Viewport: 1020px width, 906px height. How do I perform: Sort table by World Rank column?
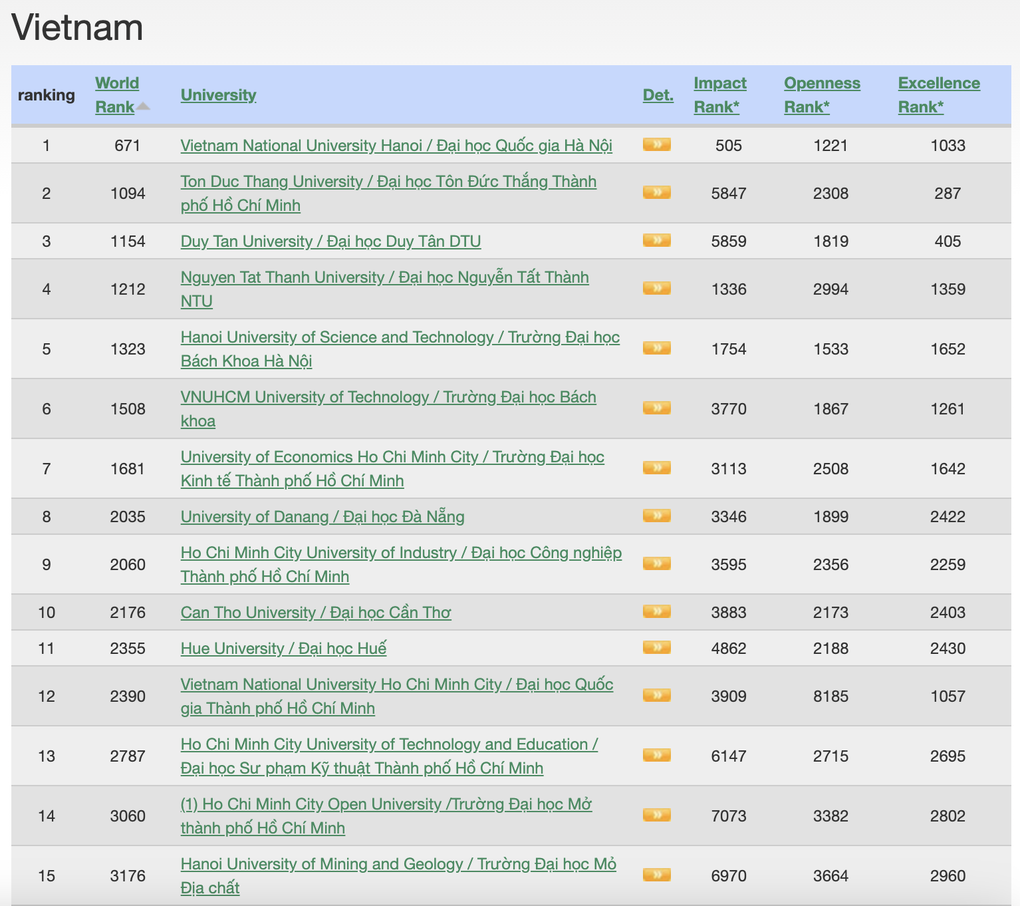[117, 95]
